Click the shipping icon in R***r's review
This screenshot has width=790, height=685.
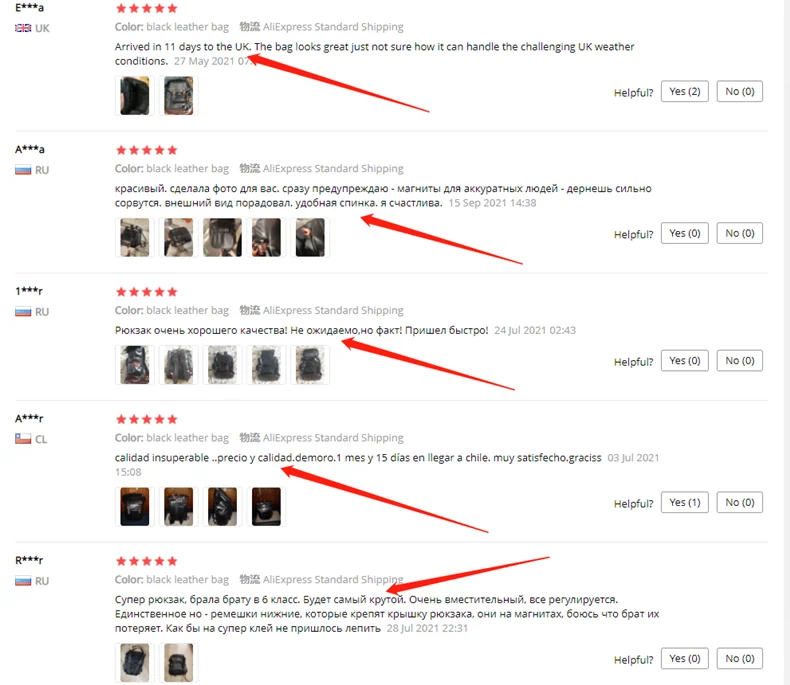pyautogui.click(x=249, y=579)
